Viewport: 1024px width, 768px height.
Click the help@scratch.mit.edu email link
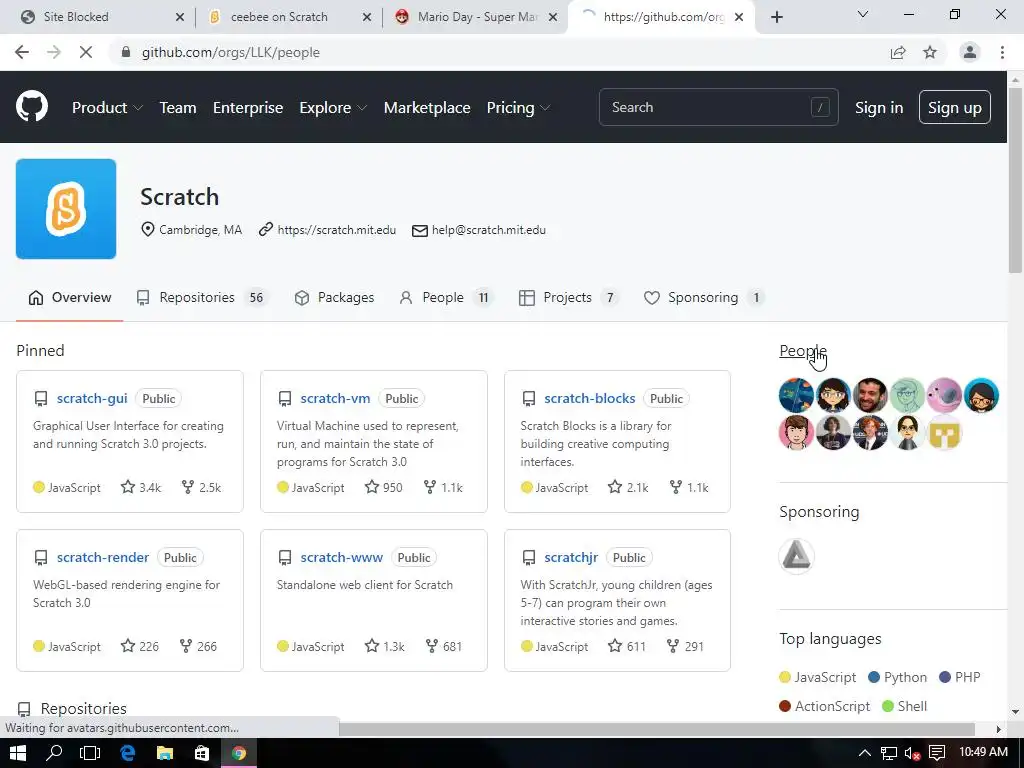pyautogui.click(x=488, y=230)
